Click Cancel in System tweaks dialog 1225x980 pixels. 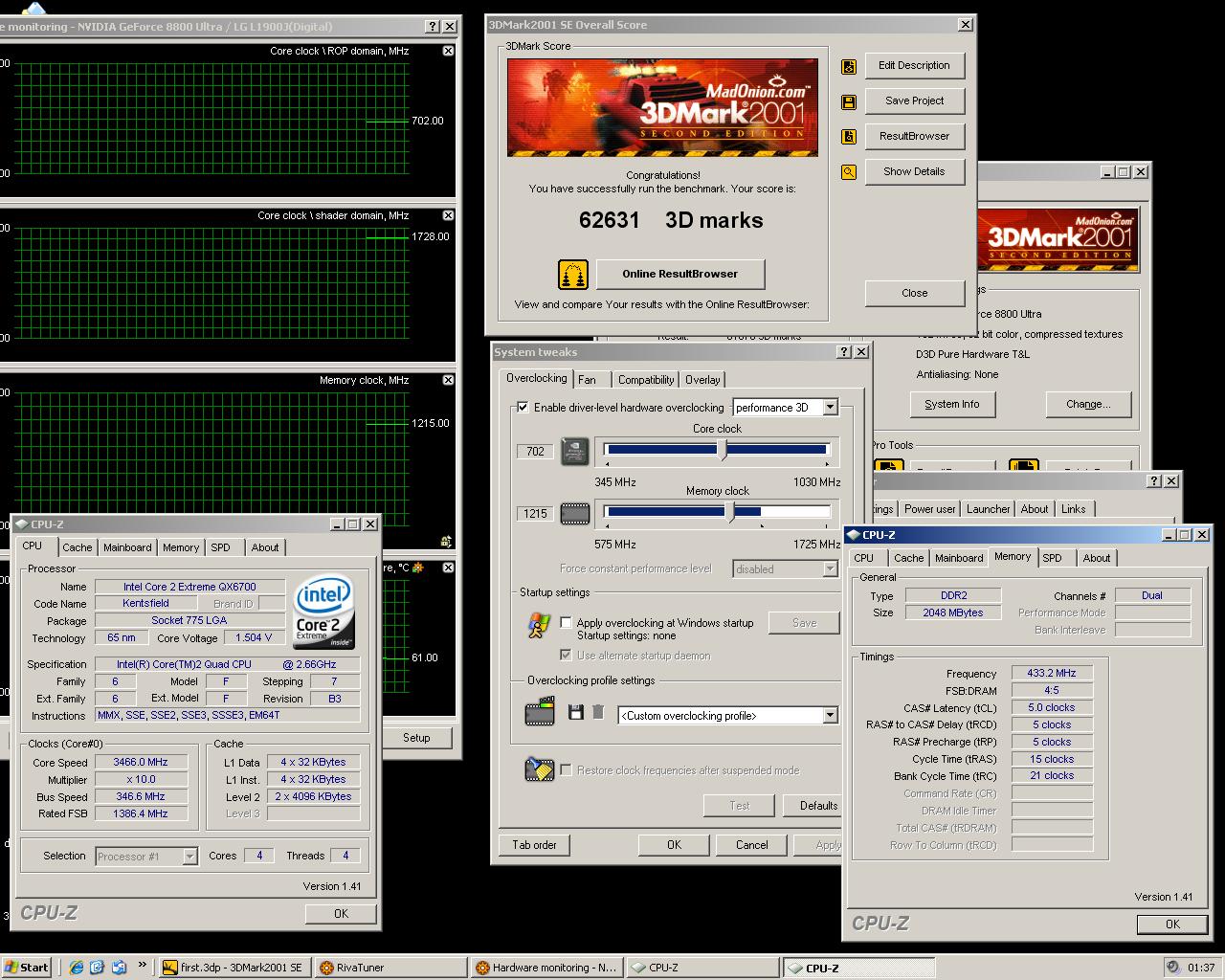point(751,845)
